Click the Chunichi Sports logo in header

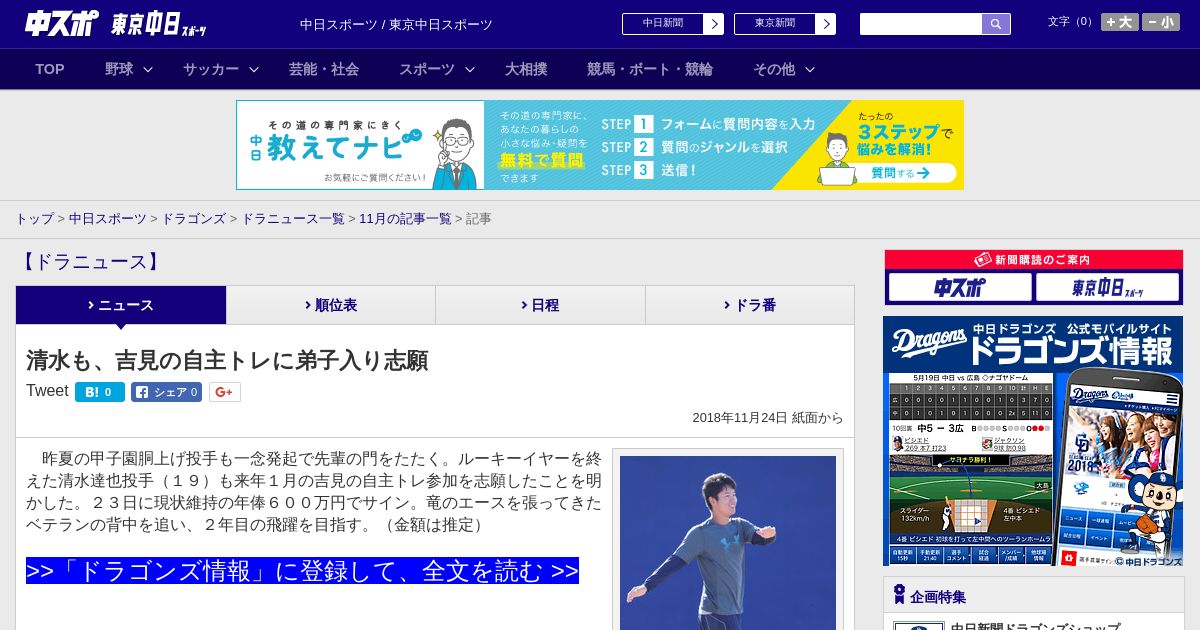coord(61,24)
